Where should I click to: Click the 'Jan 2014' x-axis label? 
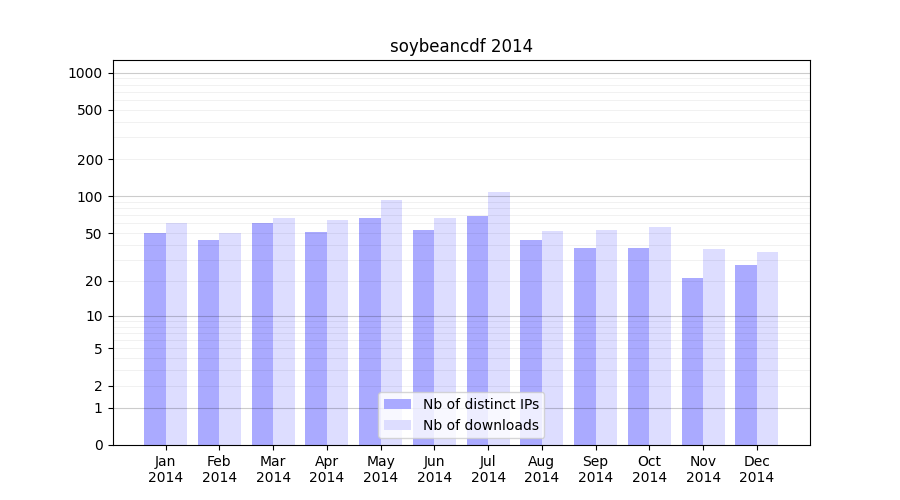166,469
